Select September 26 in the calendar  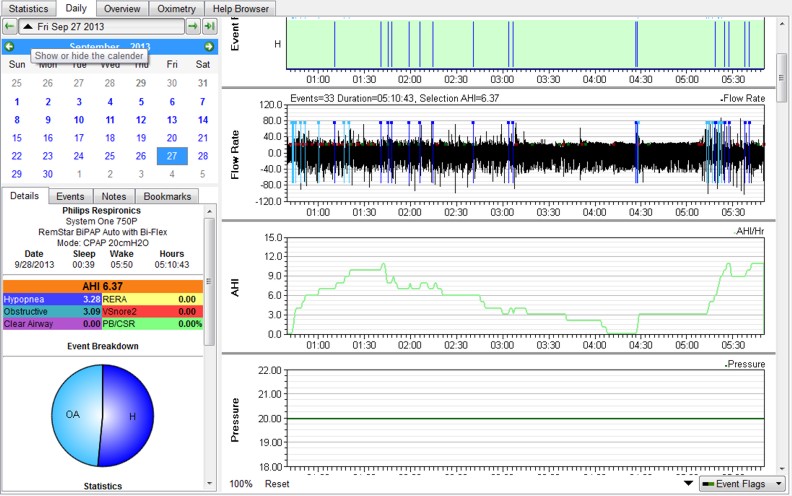pyautogui.click(x=141, y=156)
